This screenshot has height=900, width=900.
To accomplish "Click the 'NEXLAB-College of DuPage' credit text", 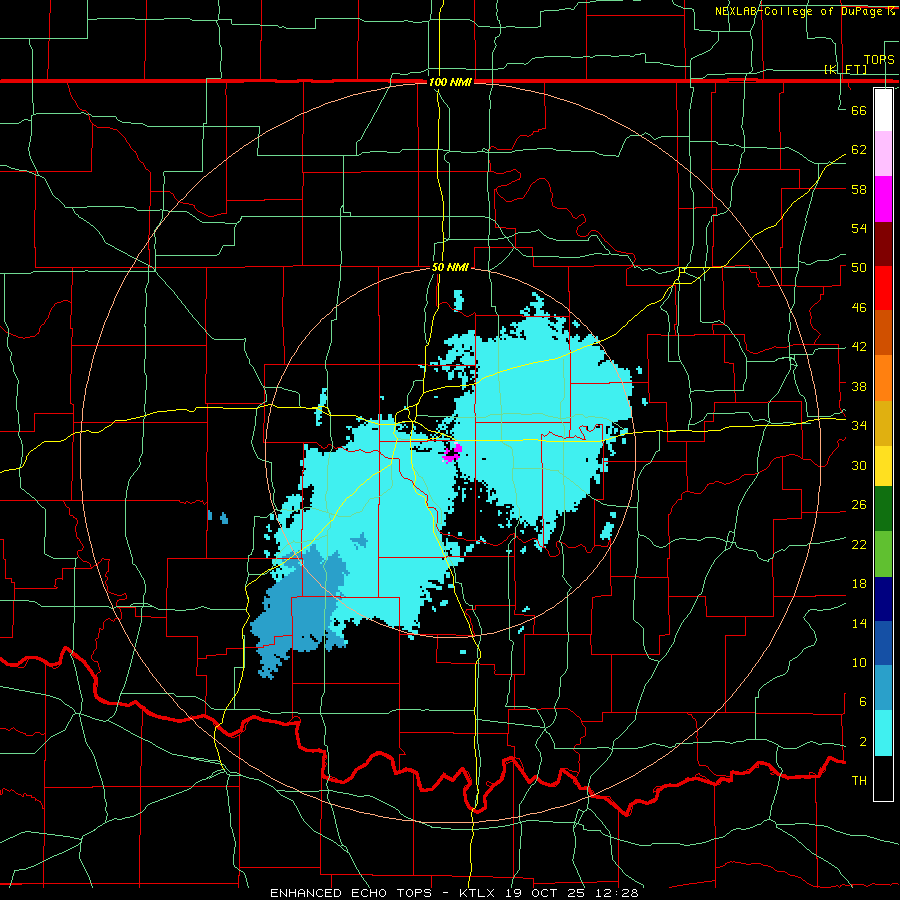I will pyautogui.click(x=797, y=11).
